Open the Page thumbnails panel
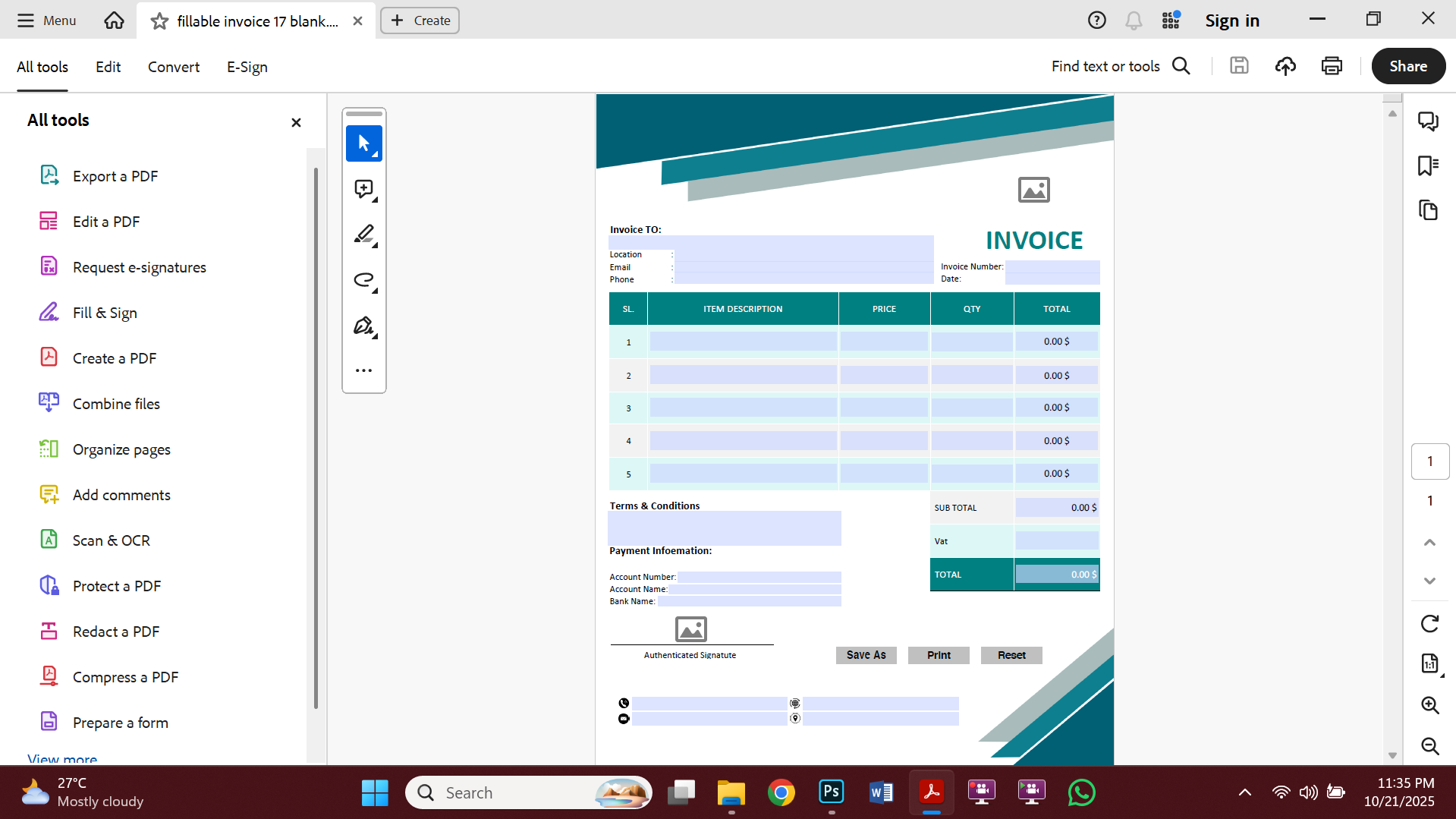The width and height of the screenshot is (1456, 819). click(x=1429, y=210)
